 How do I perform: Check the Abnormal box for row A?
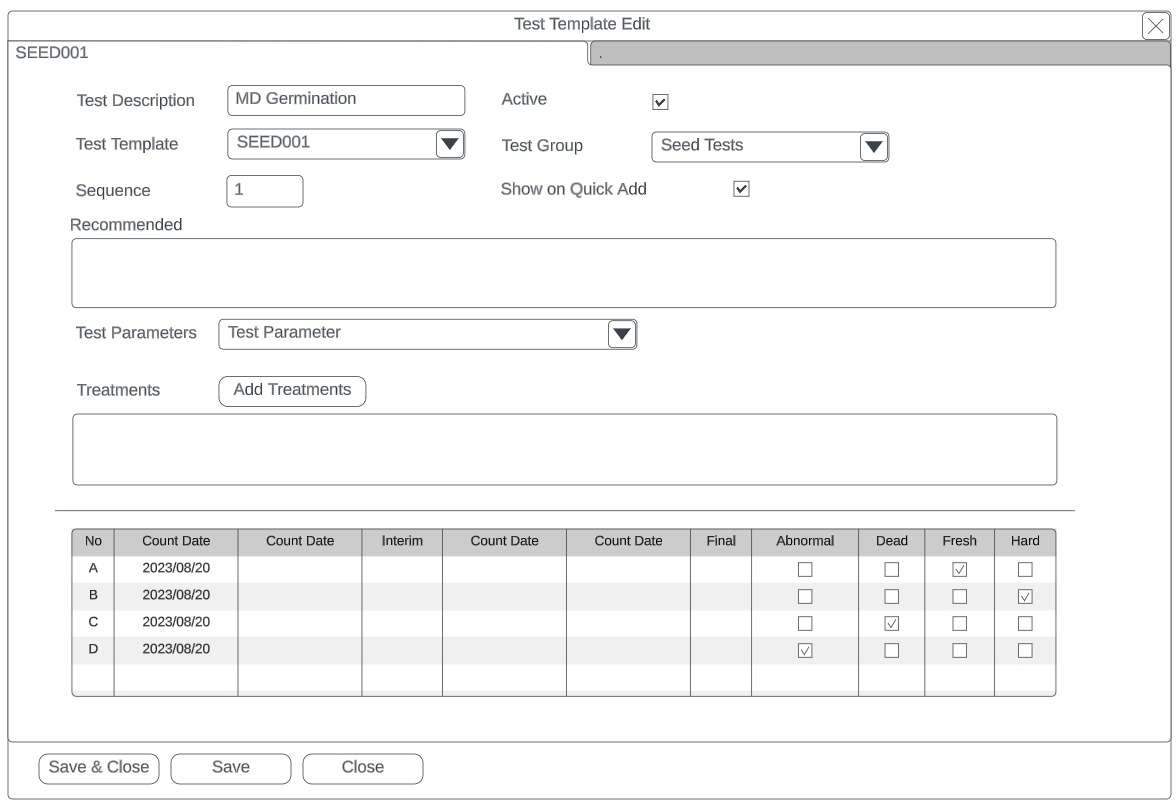tap(805, 570)
